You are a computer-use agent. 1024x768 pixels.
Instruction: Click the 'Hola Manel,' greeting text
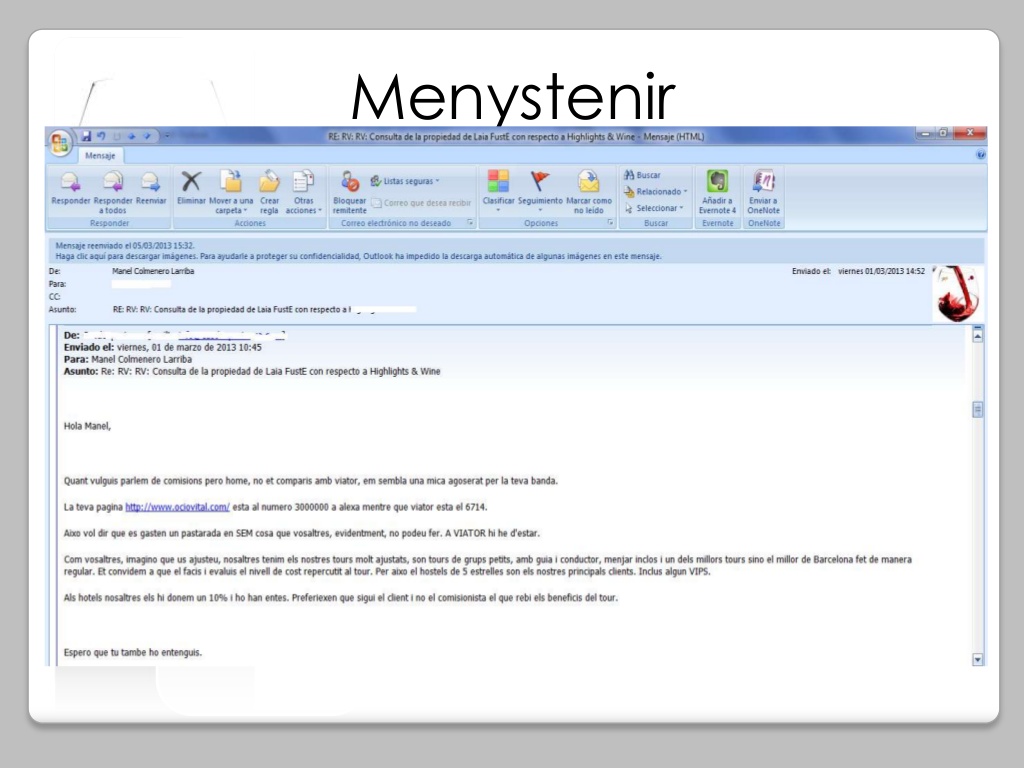pyautogui.click(x=88, y=426)
